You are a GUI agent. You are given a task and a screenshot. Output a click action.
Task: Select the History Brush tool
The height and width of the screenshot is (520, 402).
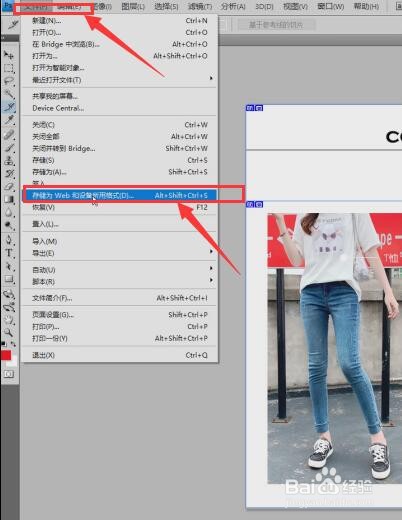(x=9, y=173)
